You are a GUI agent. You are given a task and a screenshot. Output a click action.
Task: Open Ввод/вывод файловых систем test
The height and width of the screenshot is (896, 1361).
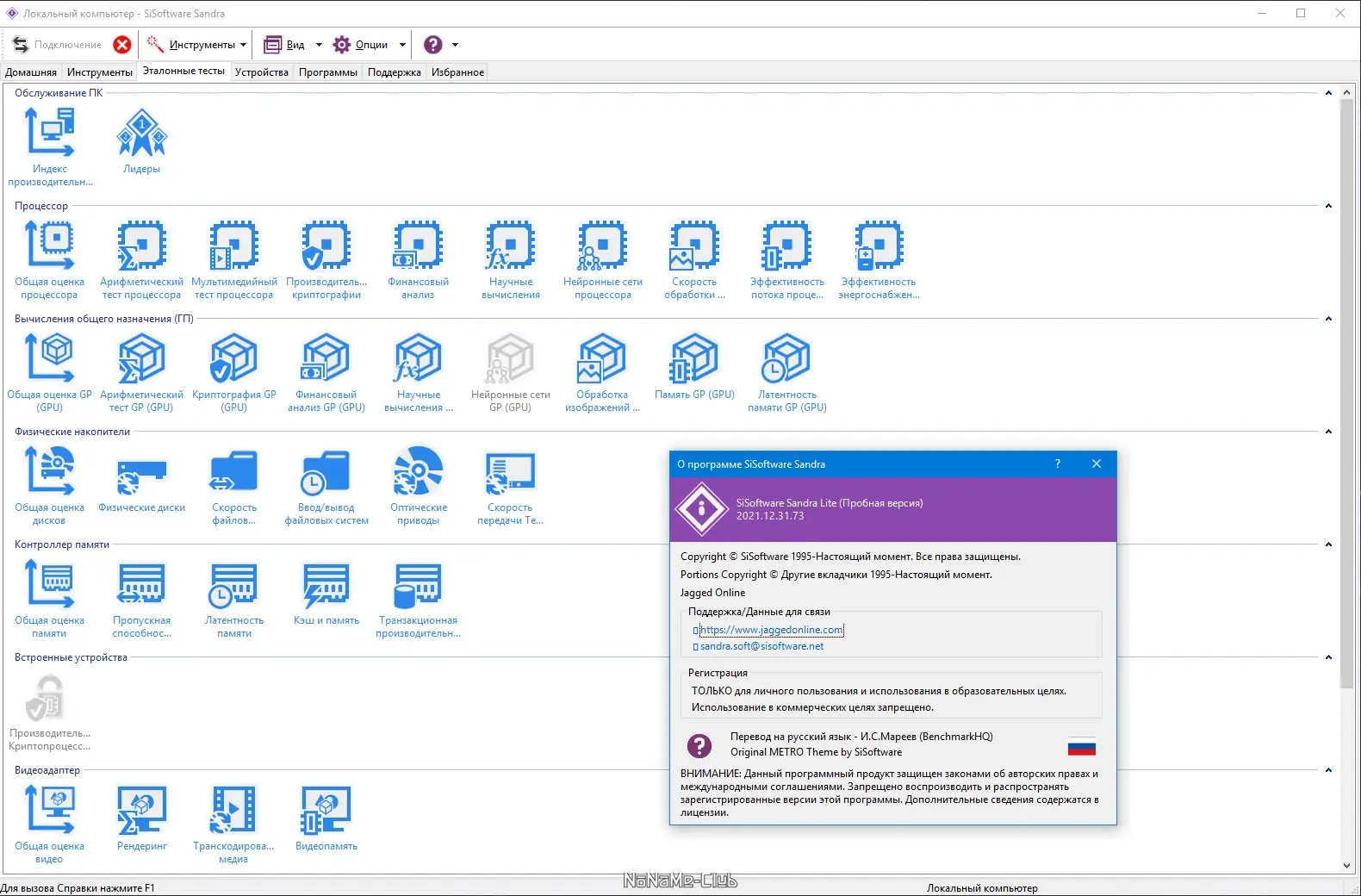(x=326, y=485)
